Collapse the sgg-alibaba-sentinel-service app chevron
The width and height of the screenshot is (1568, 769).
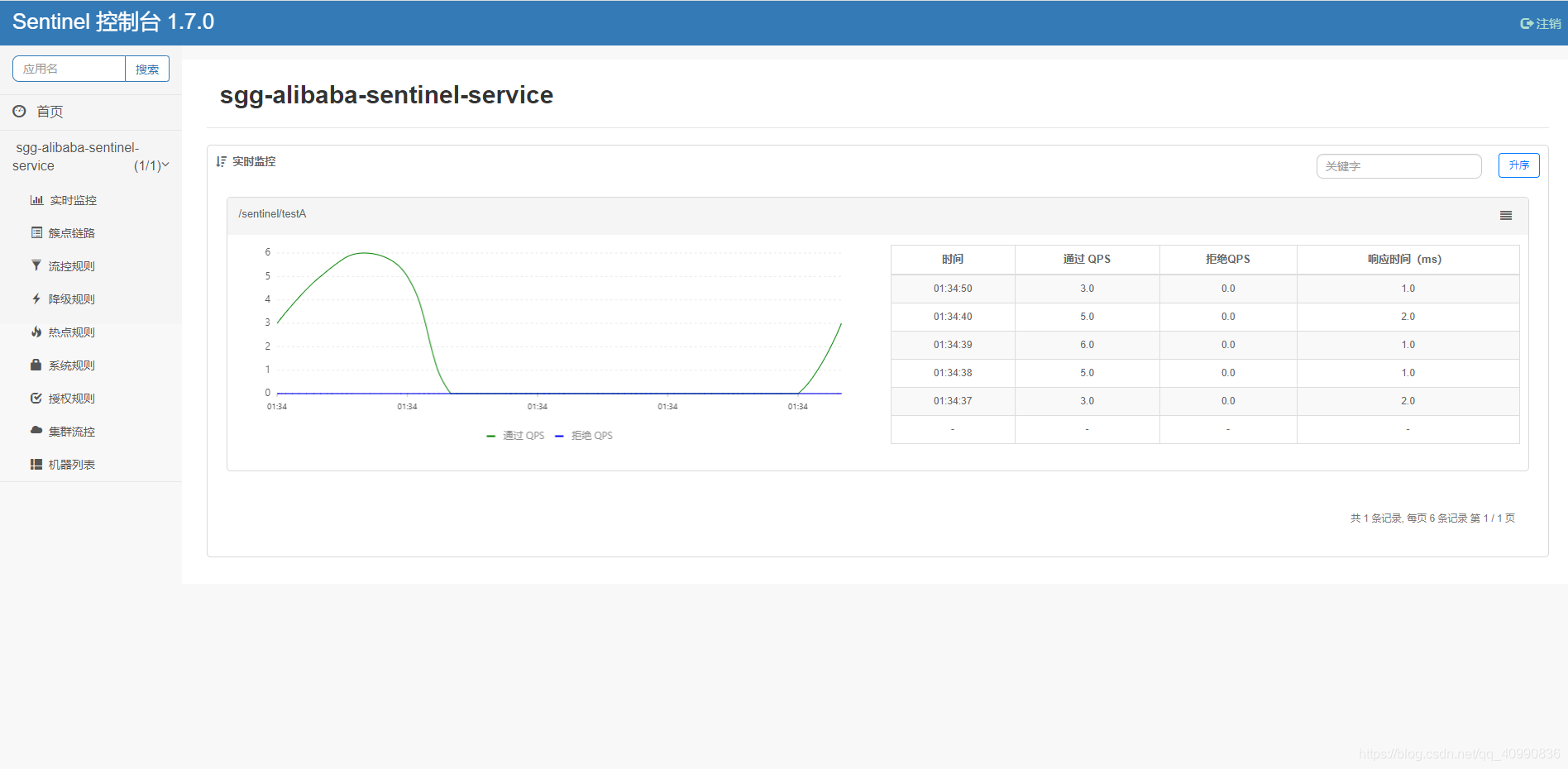pos(165,165)
